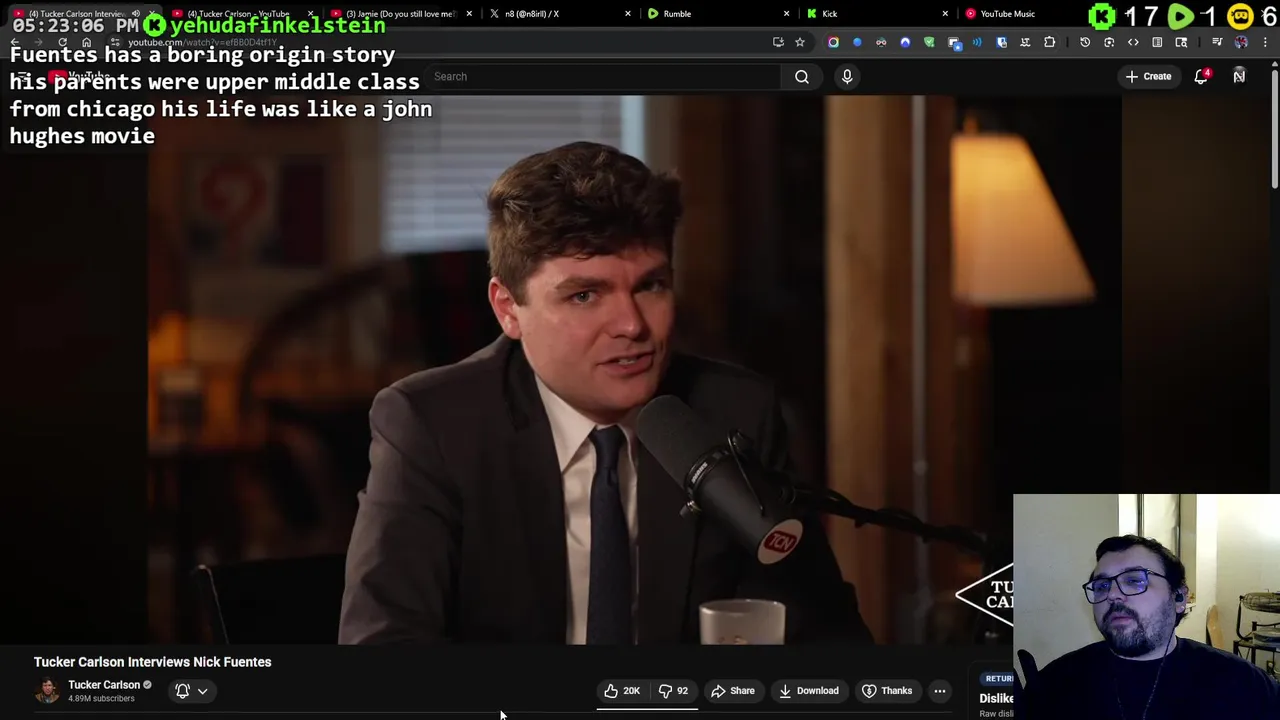Click the blue shield bookmark extension icon
1280x720 pixels.
pyautogui.click(x=1001, y=42)
